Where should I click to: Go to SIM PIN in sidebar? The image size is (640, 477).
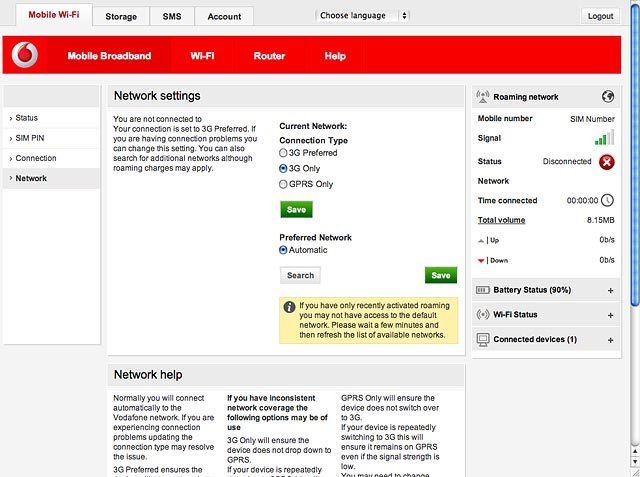51,138
